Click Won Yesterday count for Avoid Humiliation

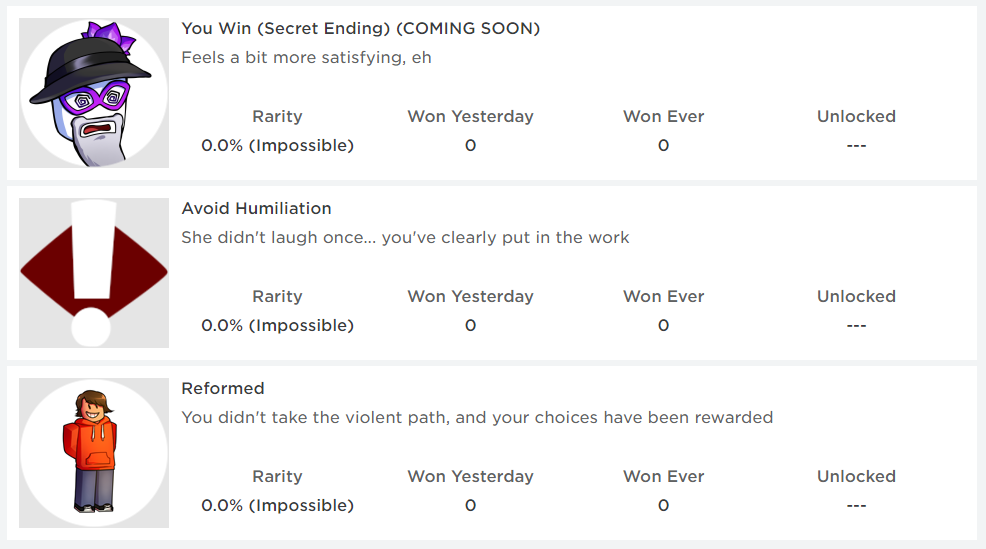[x=470, y=326]
